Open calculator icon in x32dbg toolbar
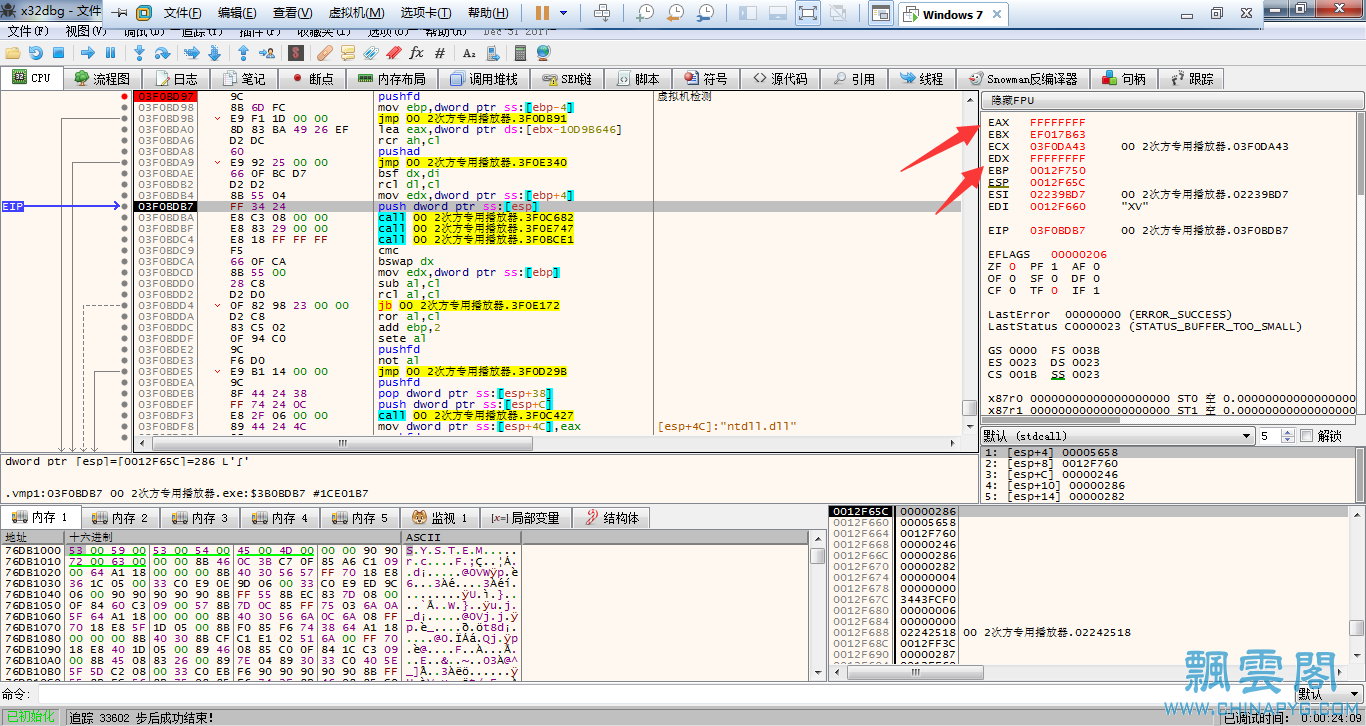 coord(521,52)
